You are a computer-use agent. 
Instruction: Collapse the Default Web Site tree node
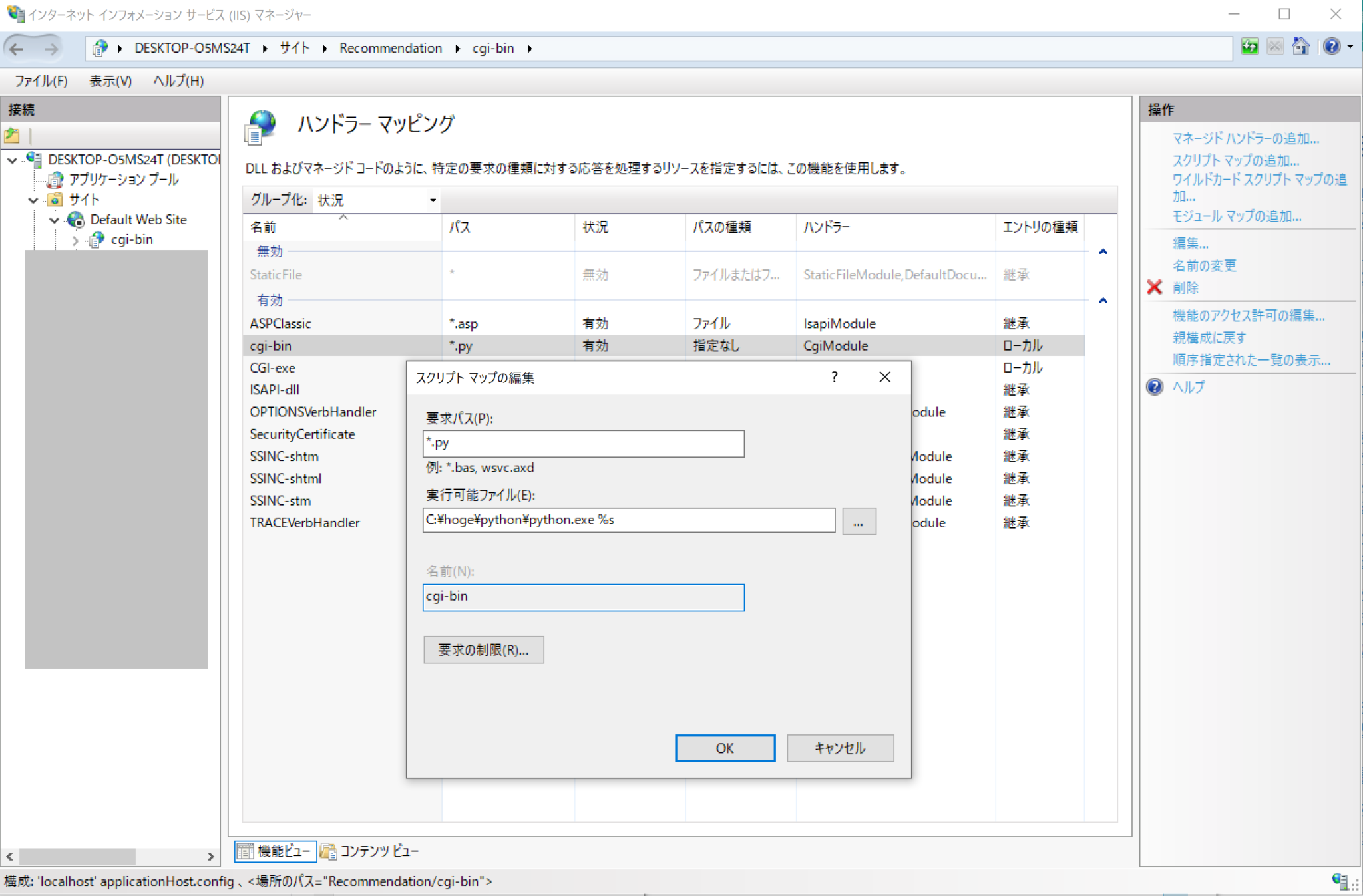55,220
